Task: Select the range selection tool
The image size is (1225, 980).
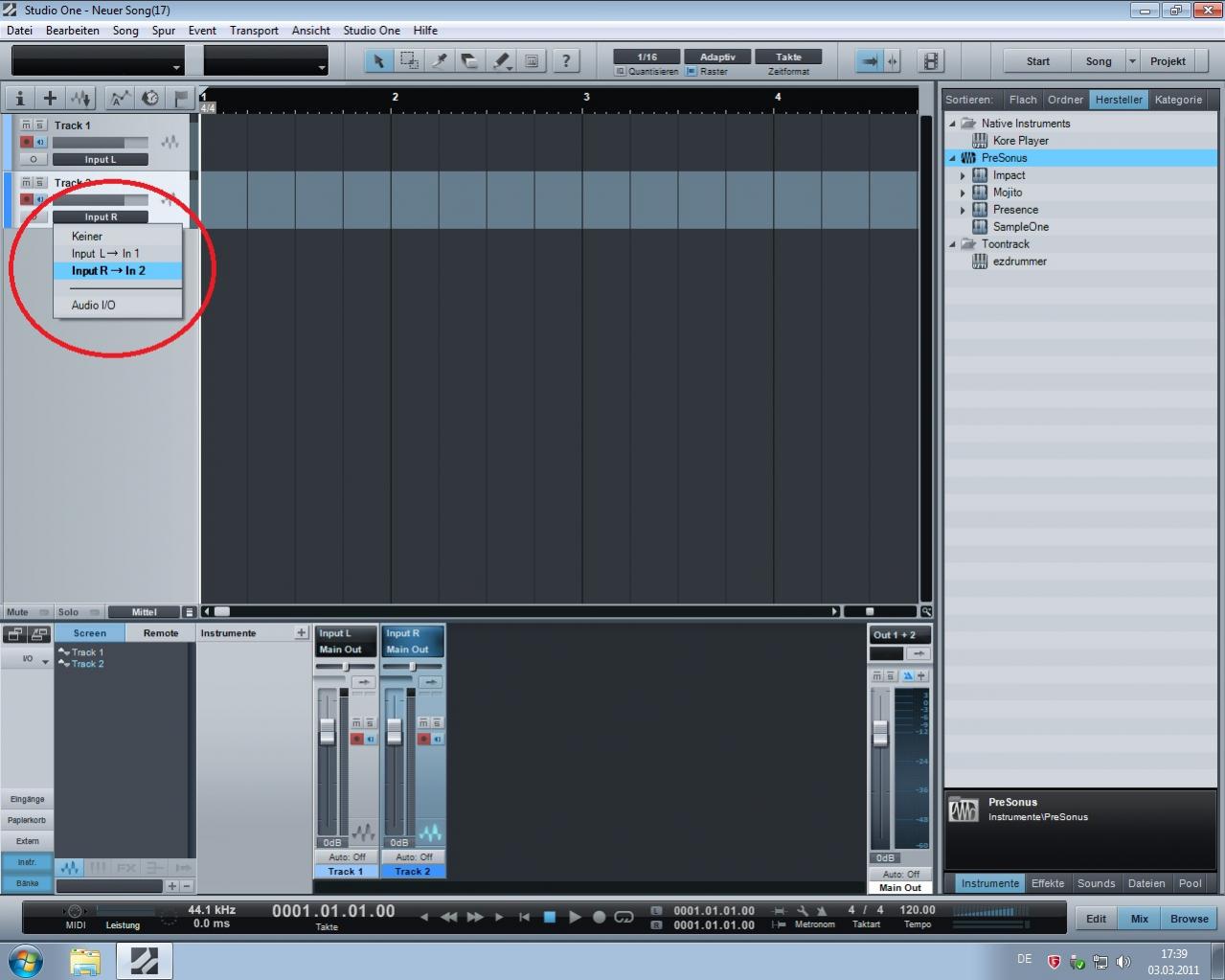Action: point(409,61)
